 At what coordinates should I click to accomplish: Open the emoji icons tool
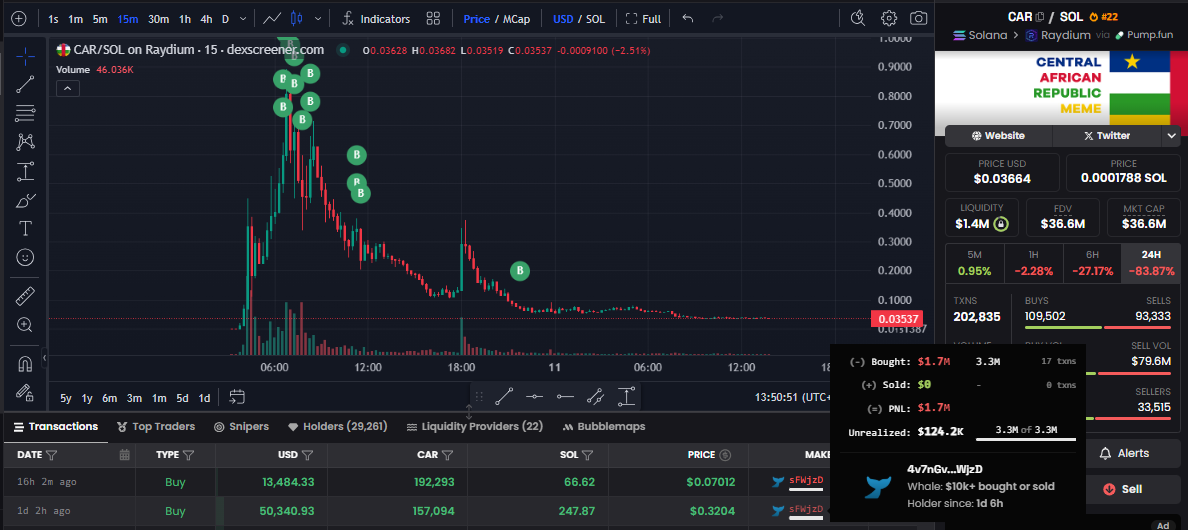tap(25, 257)
